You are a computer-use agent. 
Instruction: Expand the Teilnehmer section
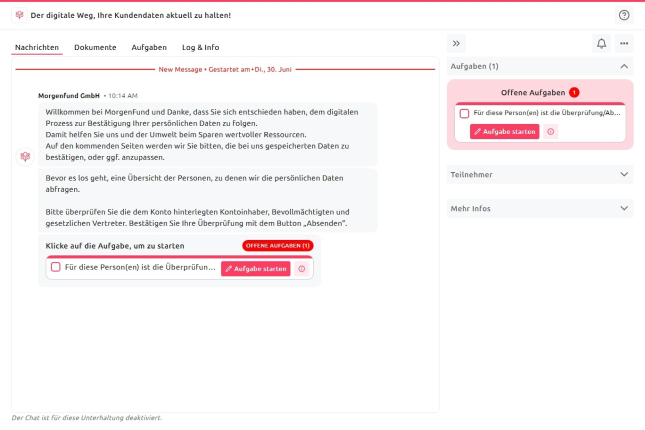click(x=540, y=174)
